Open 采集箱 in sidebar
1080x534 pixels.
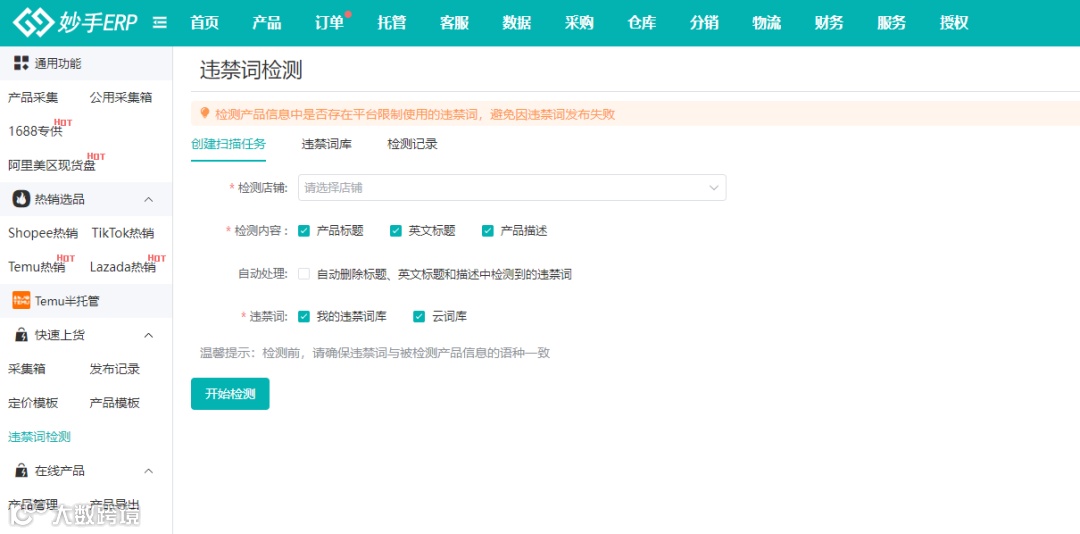27,369
